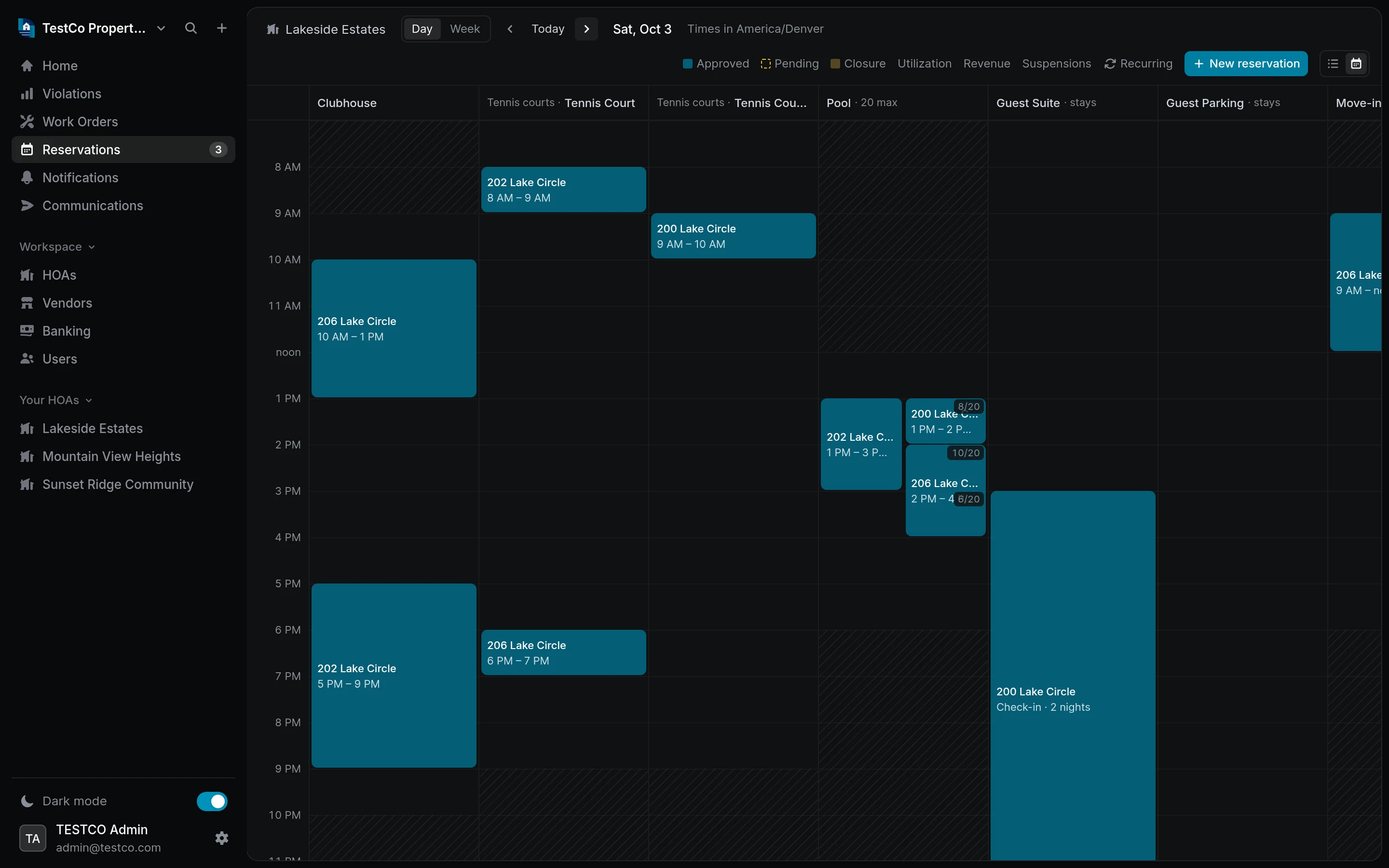Open Recurring reservations
This screenshot has width=1389, height=868.
(x=1138, y=64)
